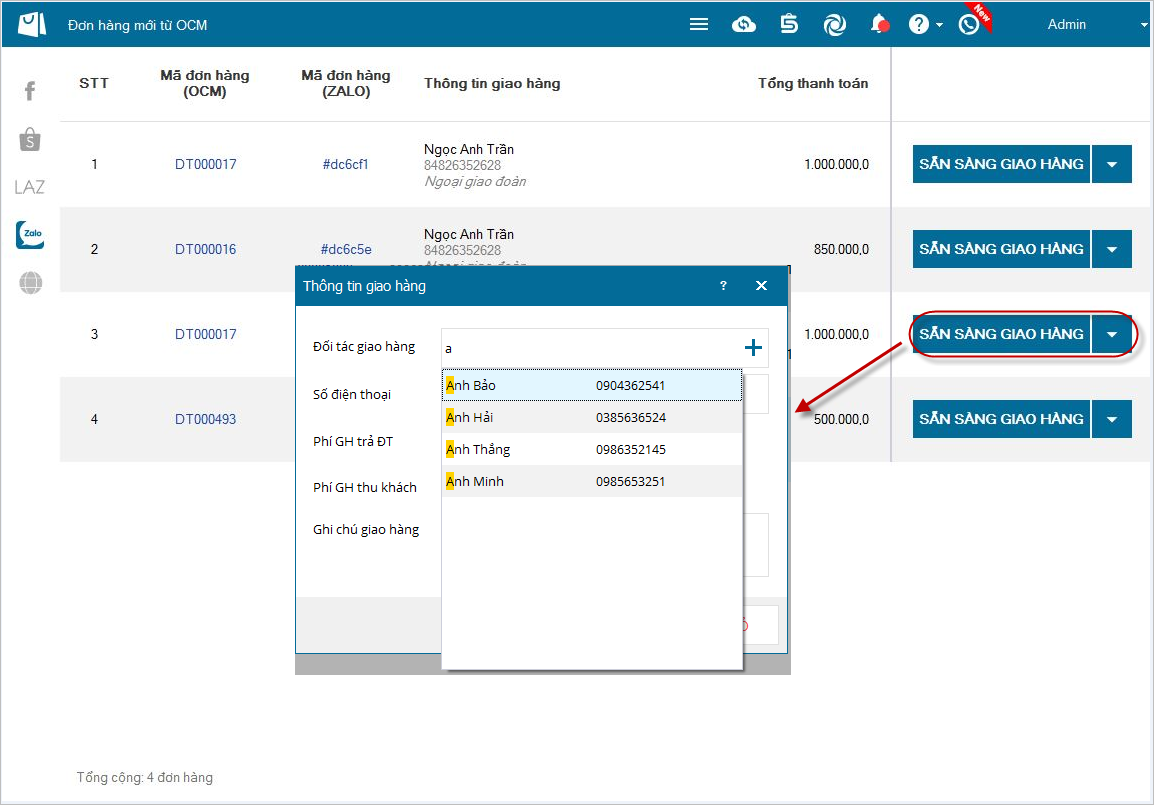Viewport: 1154px width, 805px height.
Task: Open order link DT000493
Action: tap(205, 419)
